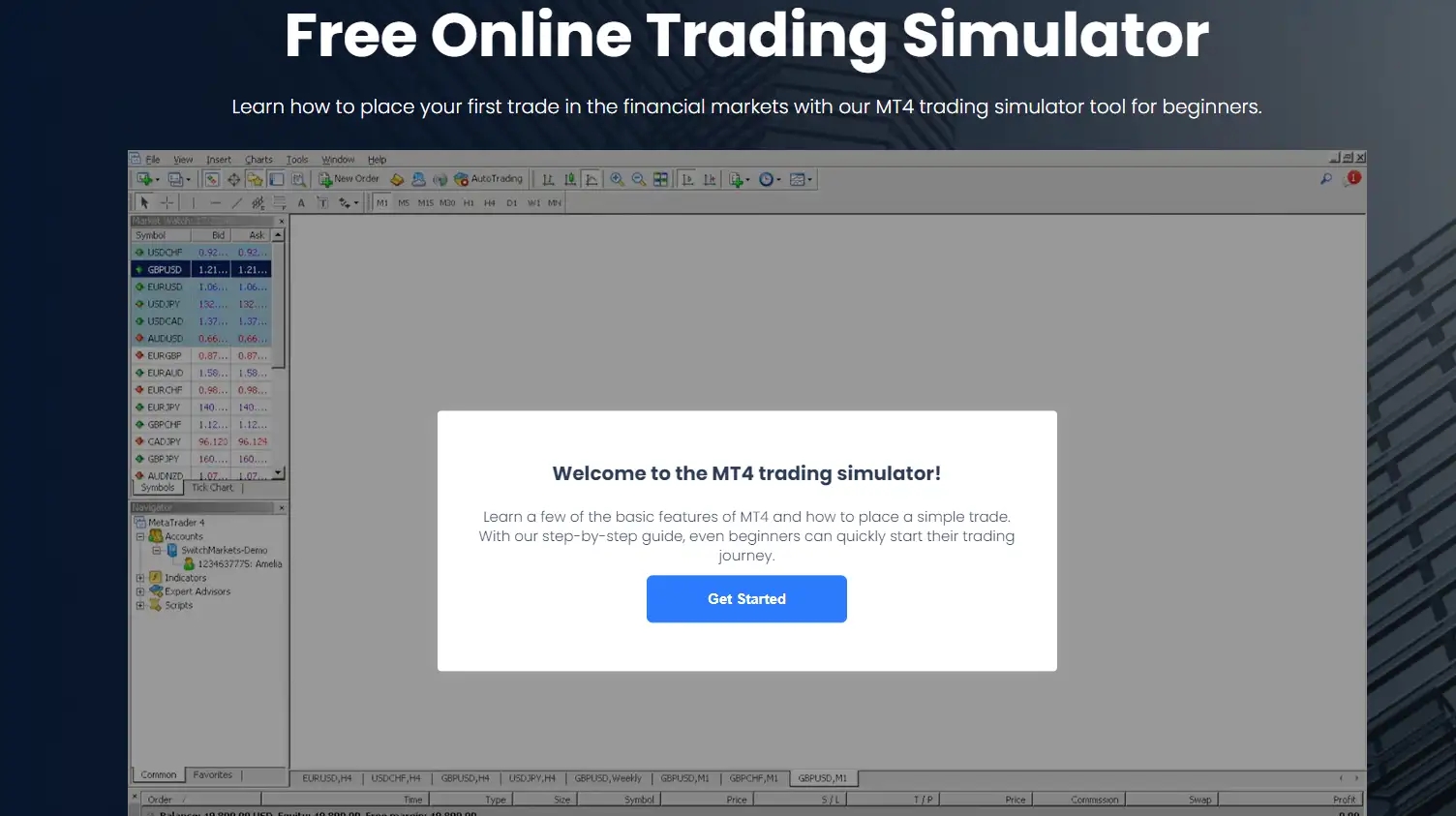1456x816 pixels.
Task: Switch to the M5 timeframe
Action: (404, 202)
